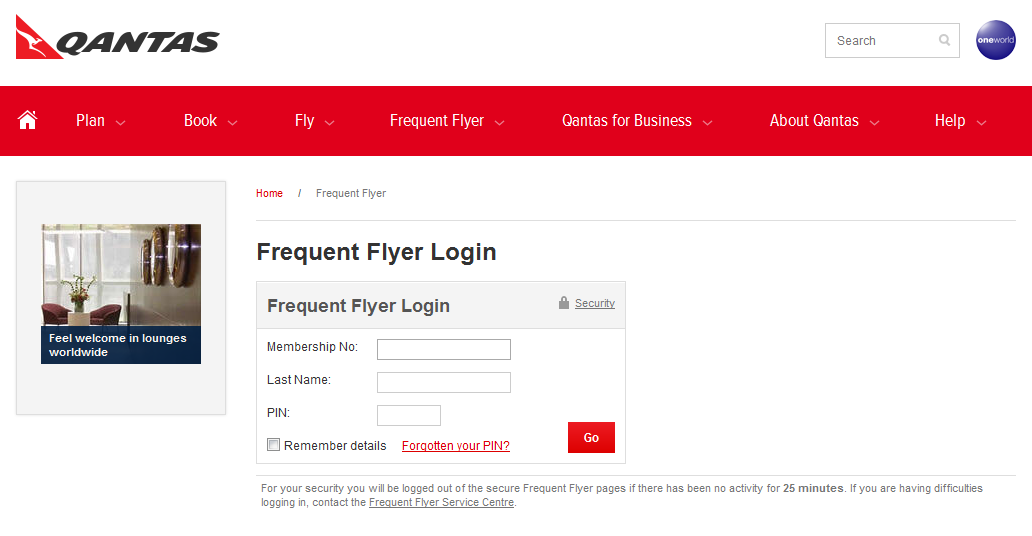The width and height of the screenshot is (1032, 536).
Task: Follow the Frequent Flyer Service Centre link
Action: [441, 502]
